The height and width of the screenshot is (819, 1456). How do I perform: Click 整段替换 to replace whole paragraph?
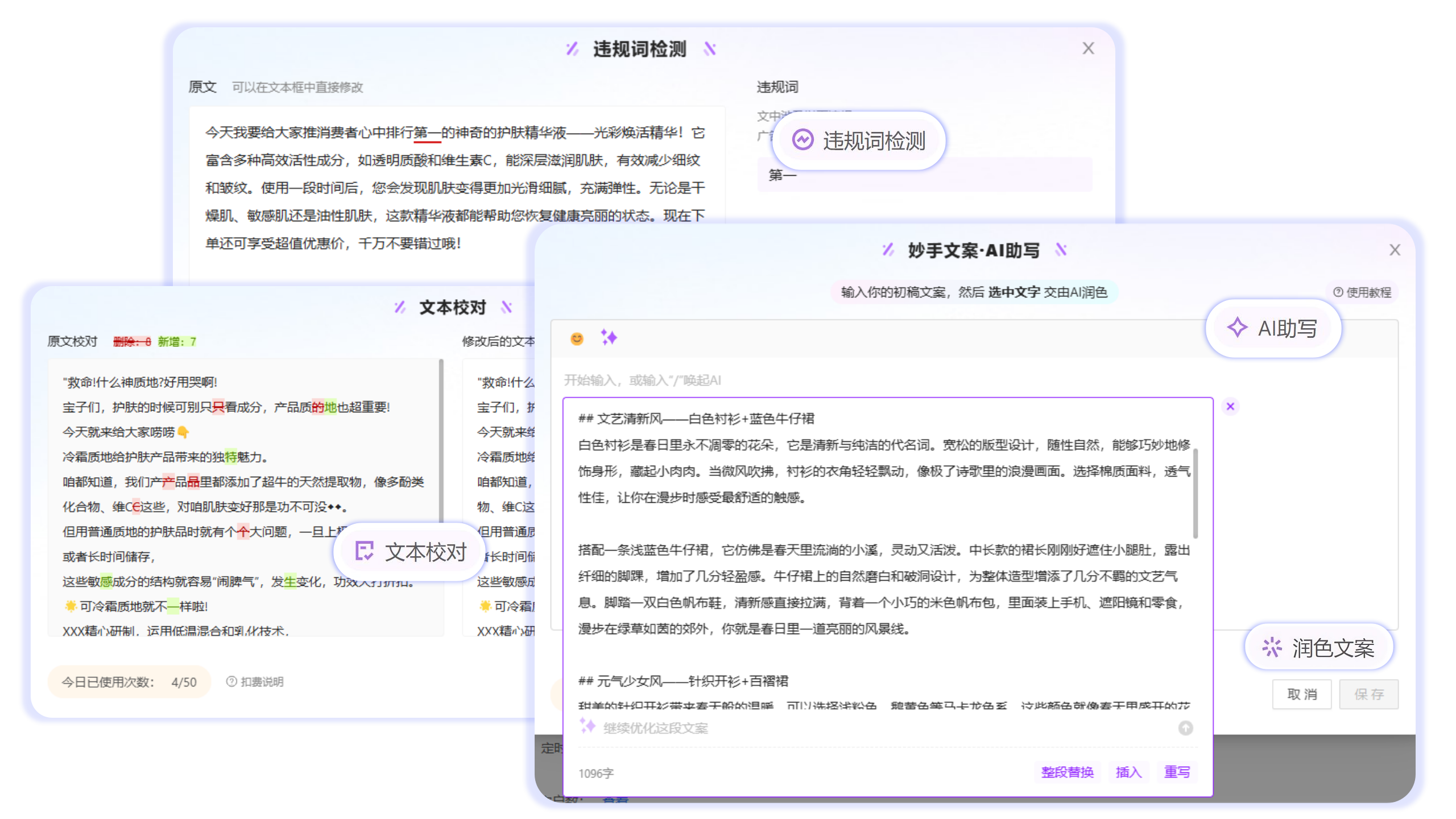(1067, 772)
